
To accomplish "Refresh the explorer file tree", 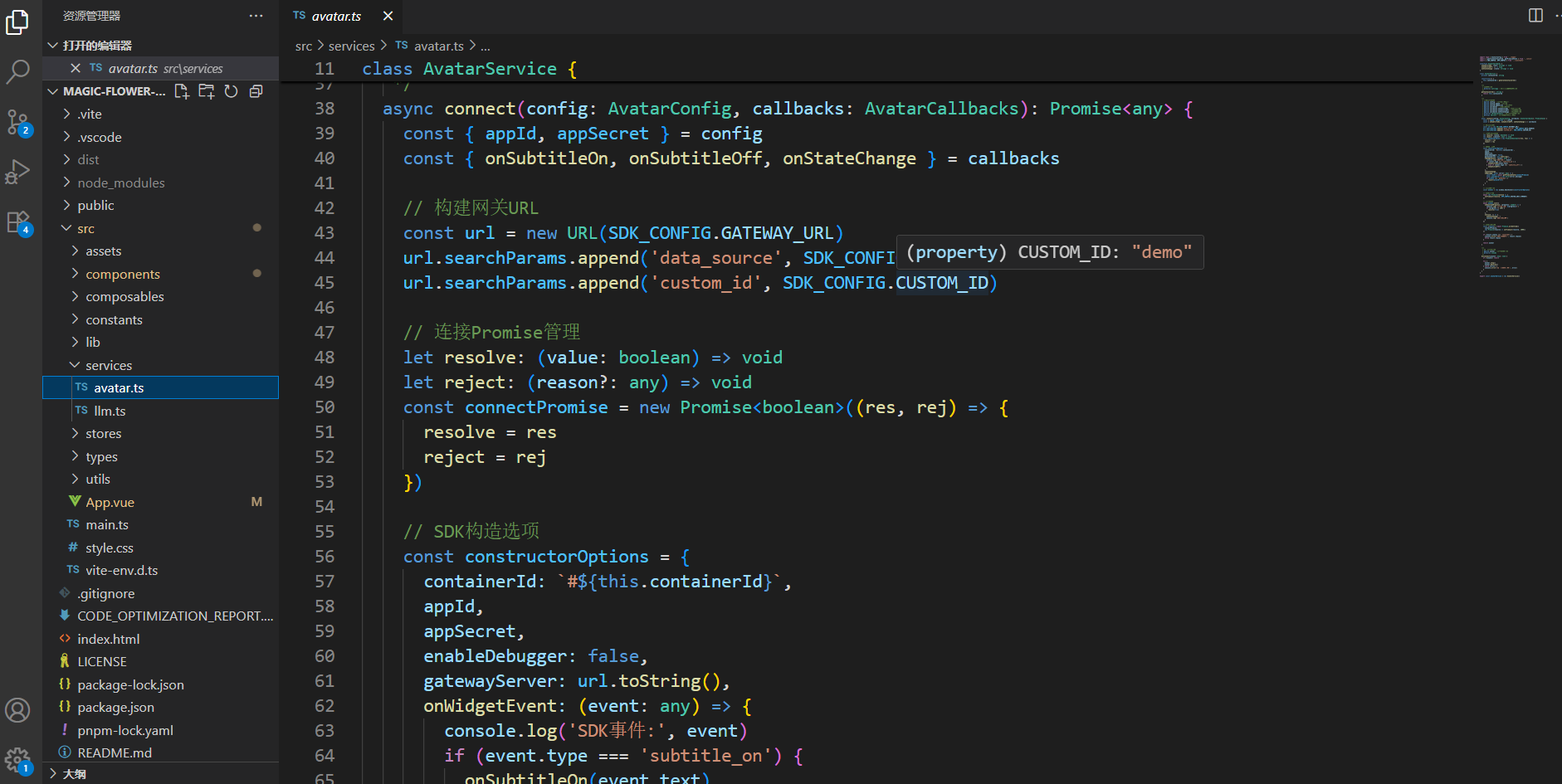I will [232, 91].
